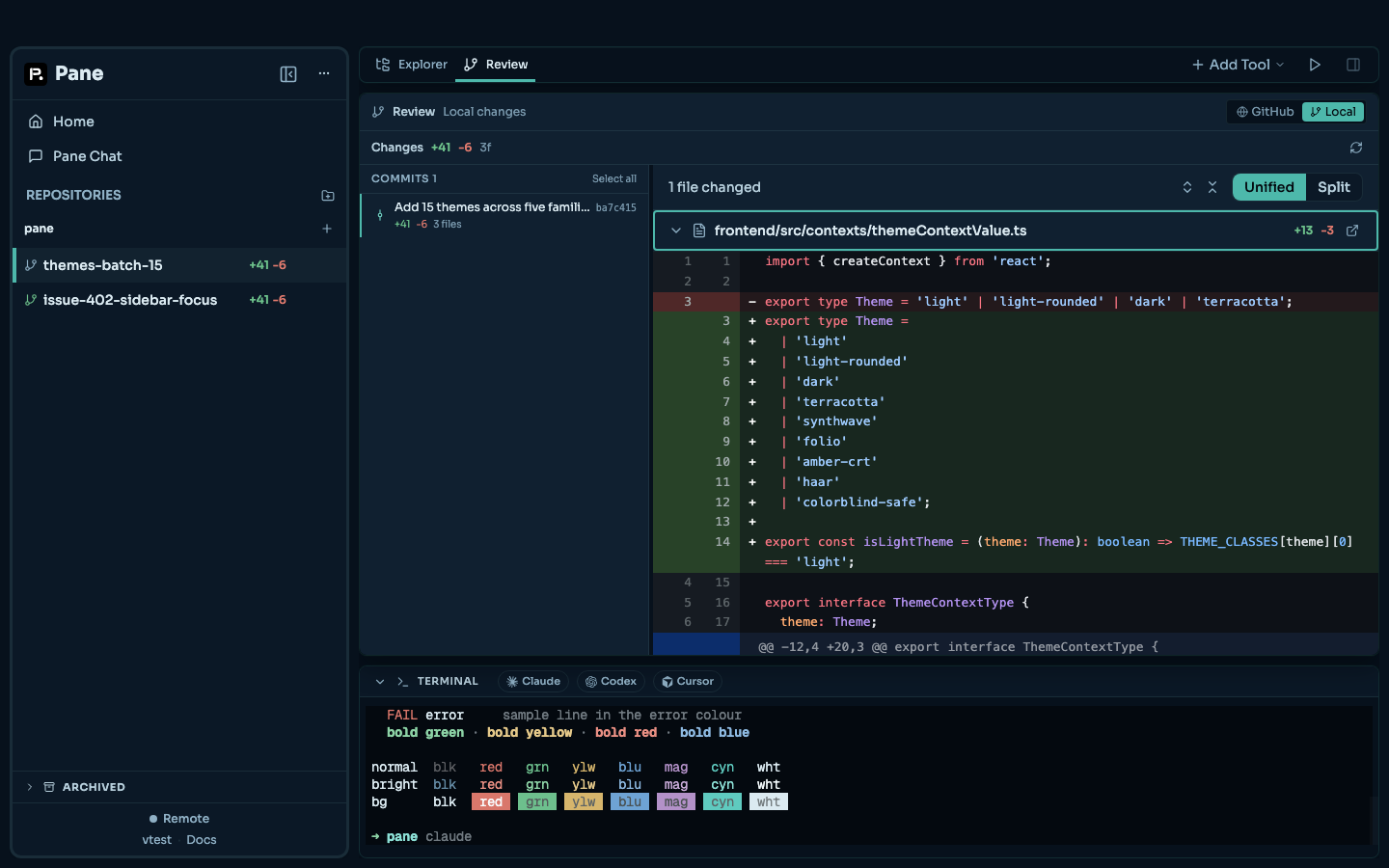Click the Changes +41 -6 summary
Viewport: 1389px width, 868px height.
[x=431, y=148]
